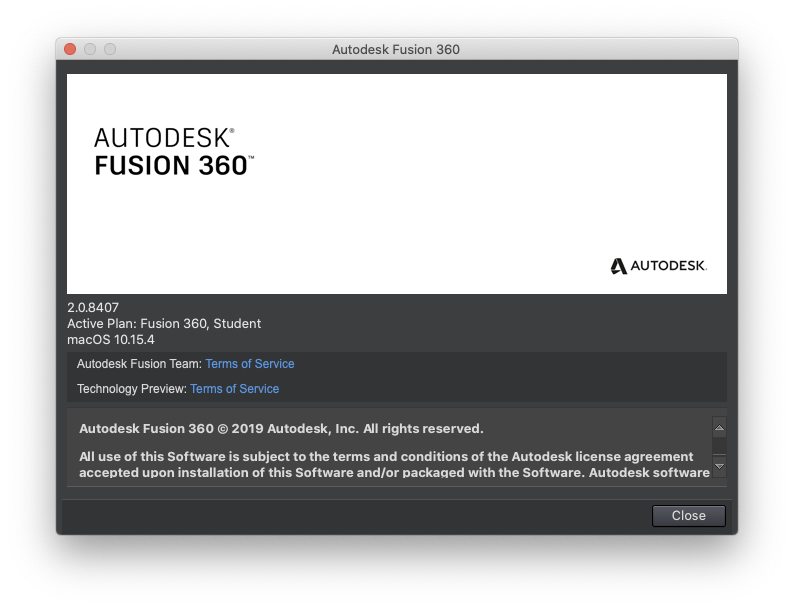Viewport: 794px width, 609px height.
Task: Click the red window close button
Action: (x=70, y=49)
